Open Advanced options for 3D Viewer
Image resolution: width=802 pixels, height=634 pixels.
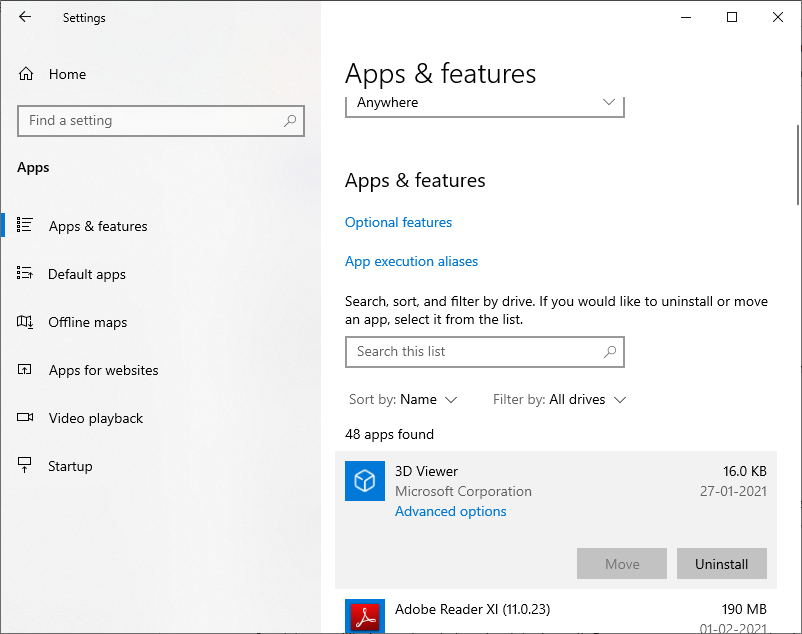coord(451,511)
